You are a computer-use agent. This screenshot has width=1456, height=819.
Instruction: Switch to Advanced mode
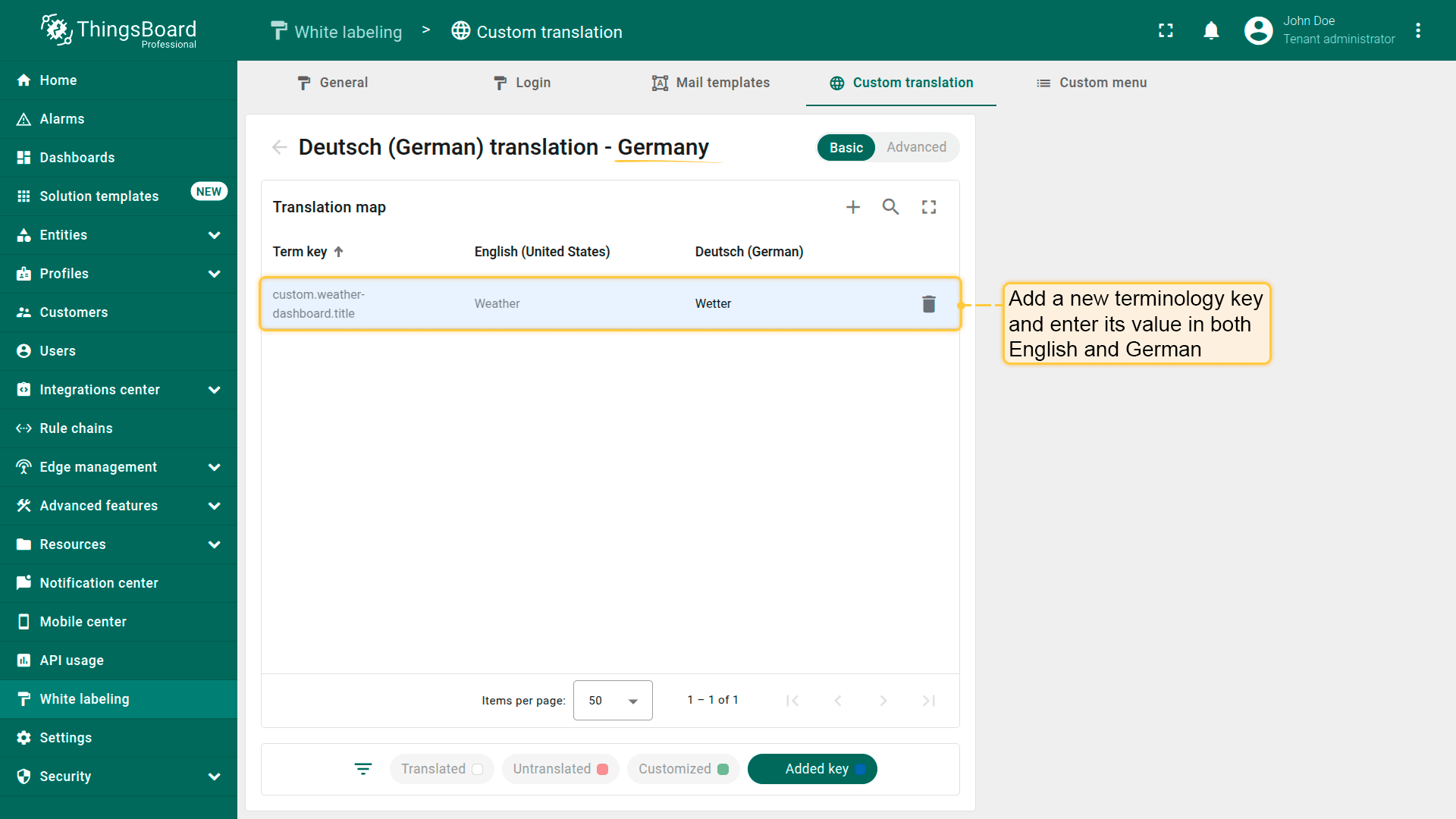coord(916,147)
